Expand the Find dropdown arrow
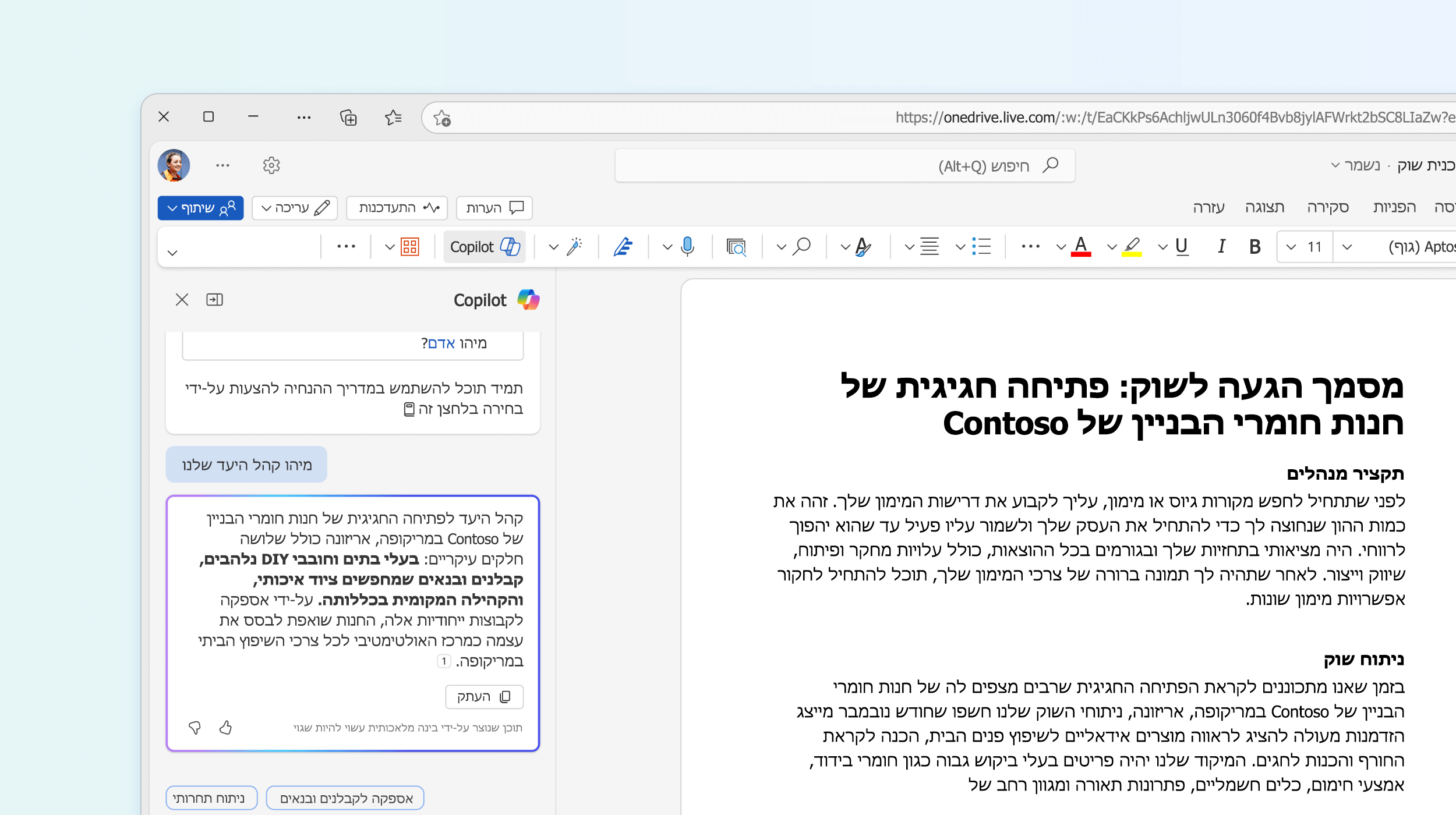 [x=782, y=247]
